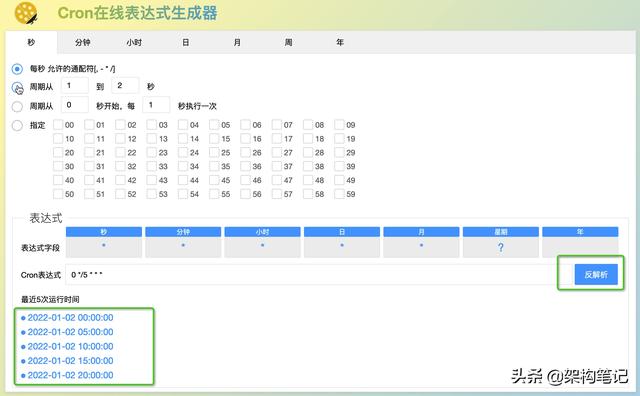Select the 周期从…秒开始 interval radio button
Image resolution: width=640 pixels, height=396 pixels.
(17, 107)
